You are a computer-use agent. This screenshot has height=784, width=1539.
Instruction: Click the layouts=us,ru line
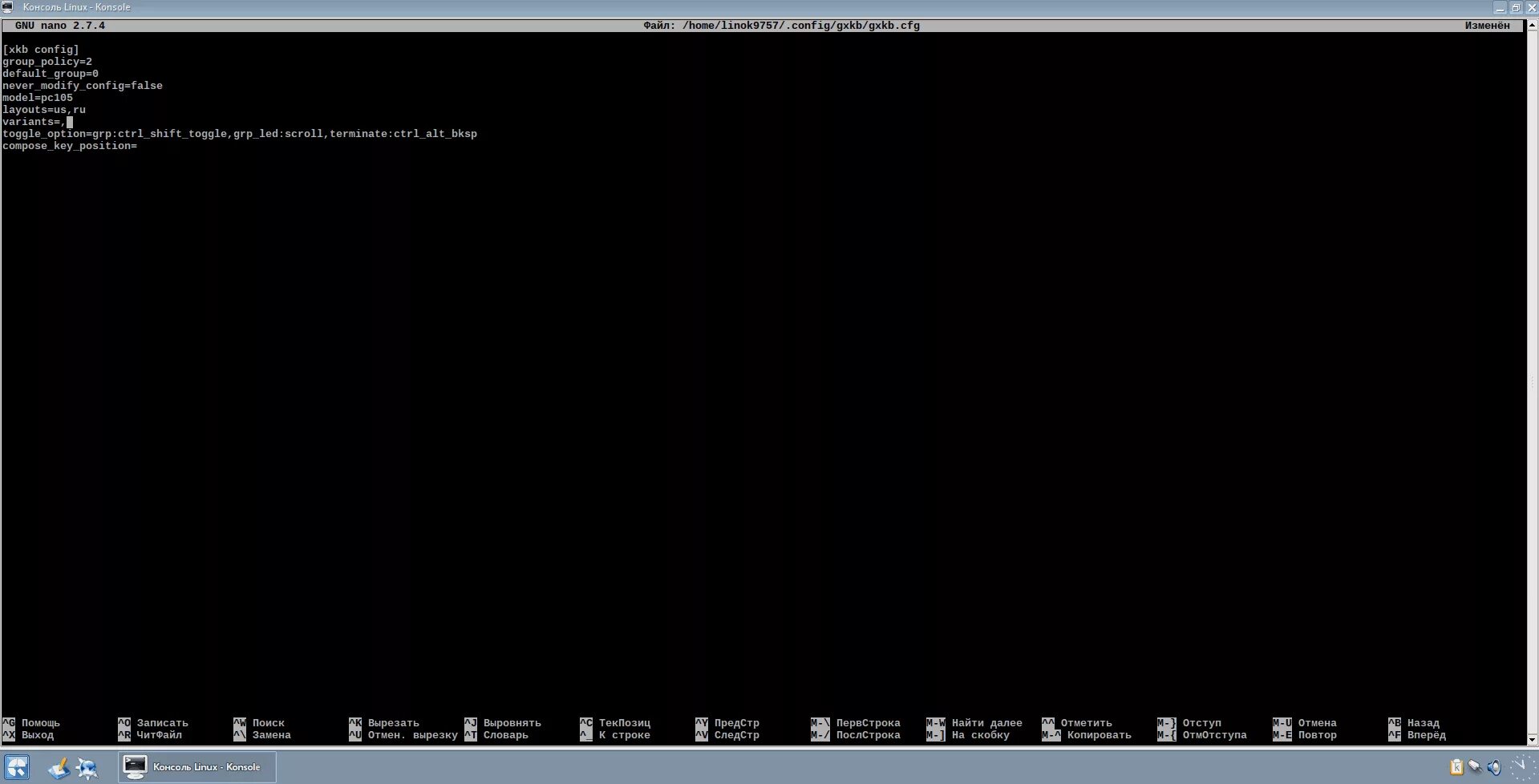coord(44,110)
